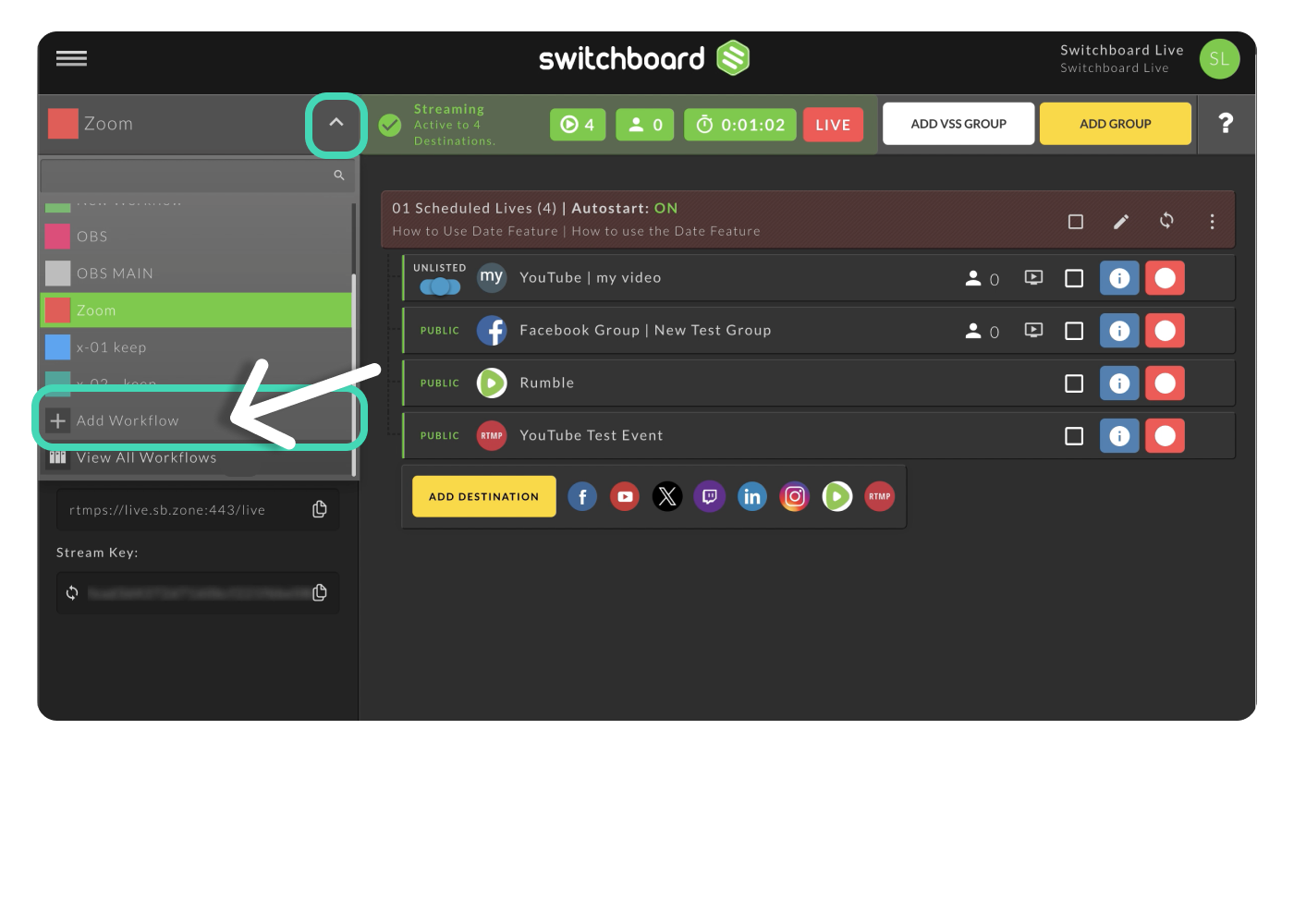
Task: Refresh the 01 Scheduled Lives group
Action: coord(1166,221)
